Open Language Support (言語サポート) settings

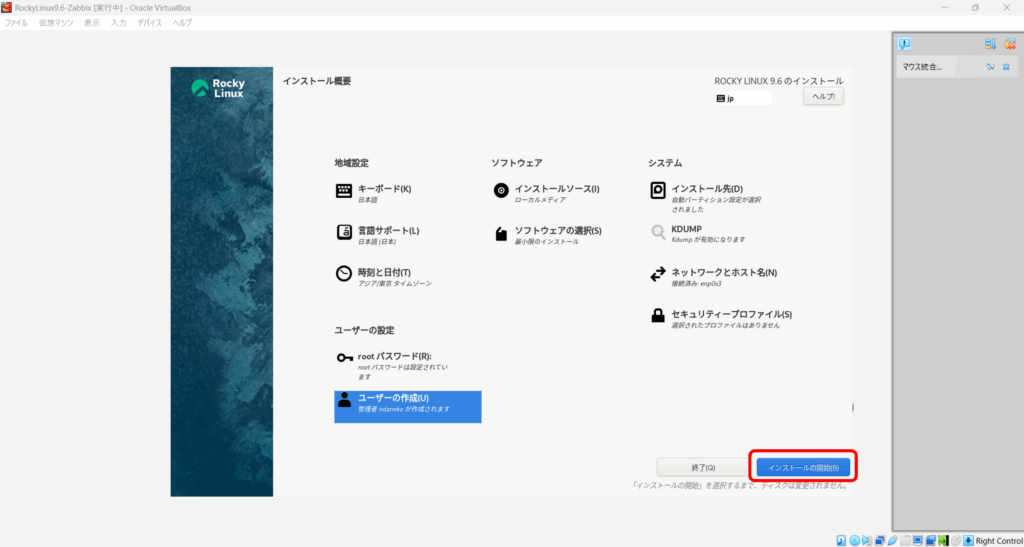[377, 235]
